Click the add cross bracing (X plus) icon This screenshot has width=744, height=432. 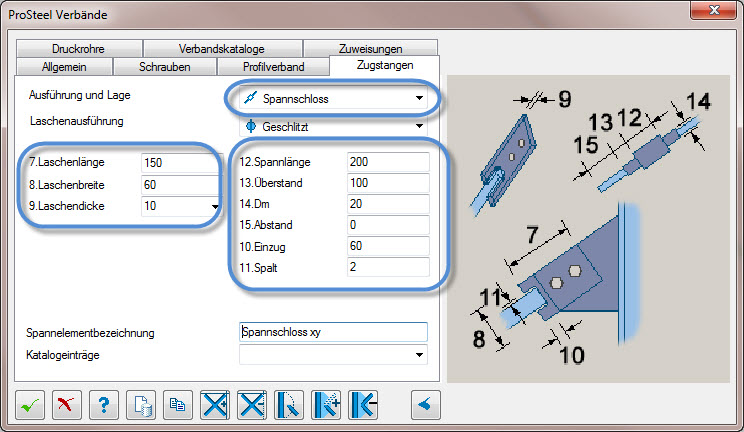(215, 405)
